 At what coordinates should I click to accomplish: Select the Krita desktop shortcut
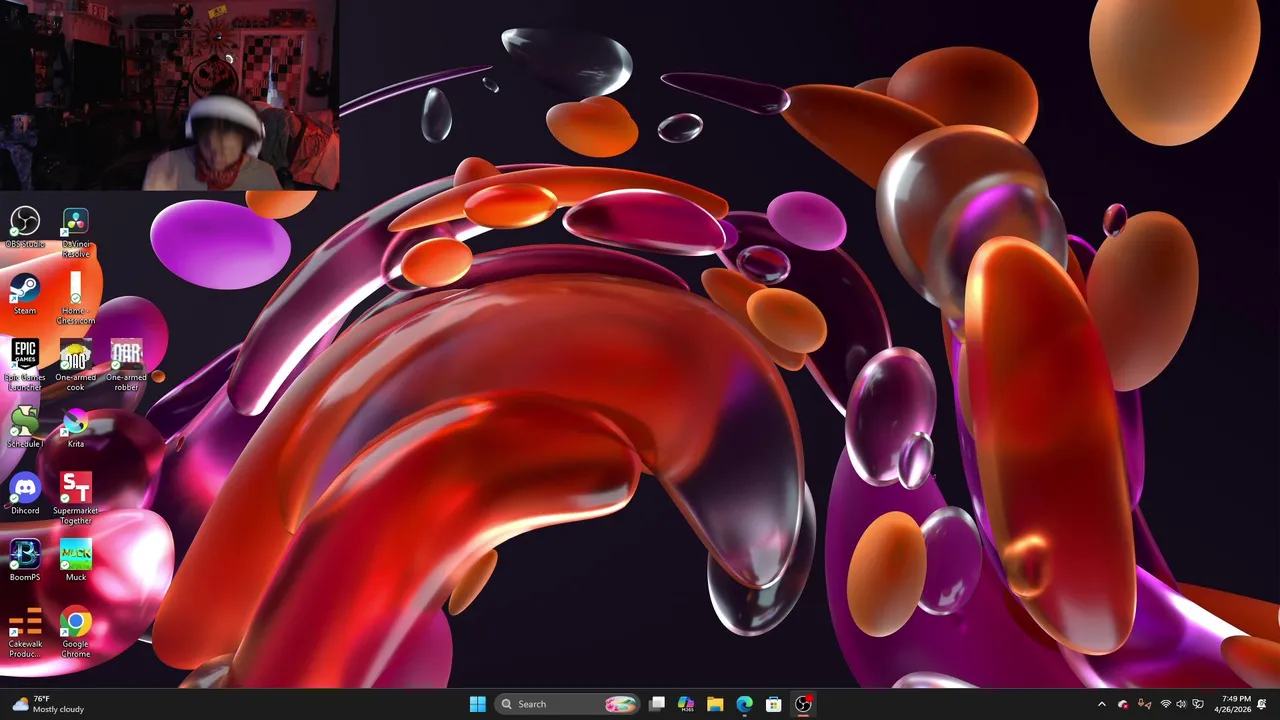pyautogui.click(x=76, y=427)
